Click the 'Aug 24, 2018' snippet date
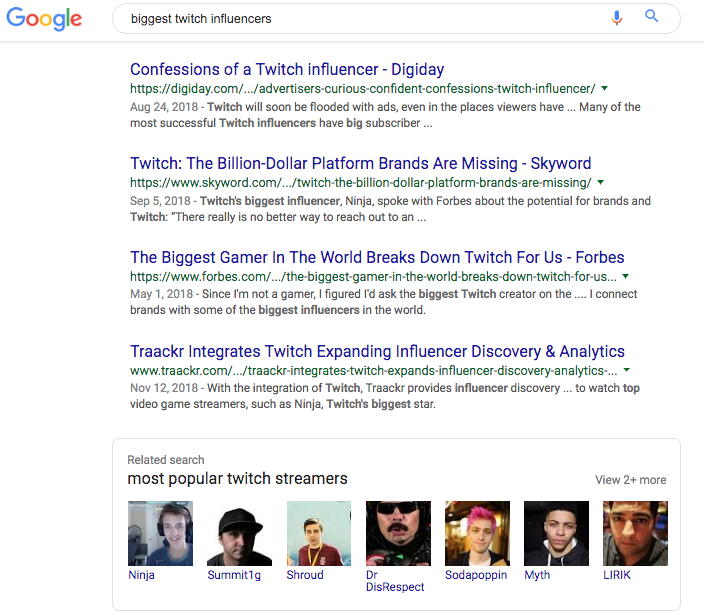This screenshot has height=612, width=704. (x=164, y=107)
